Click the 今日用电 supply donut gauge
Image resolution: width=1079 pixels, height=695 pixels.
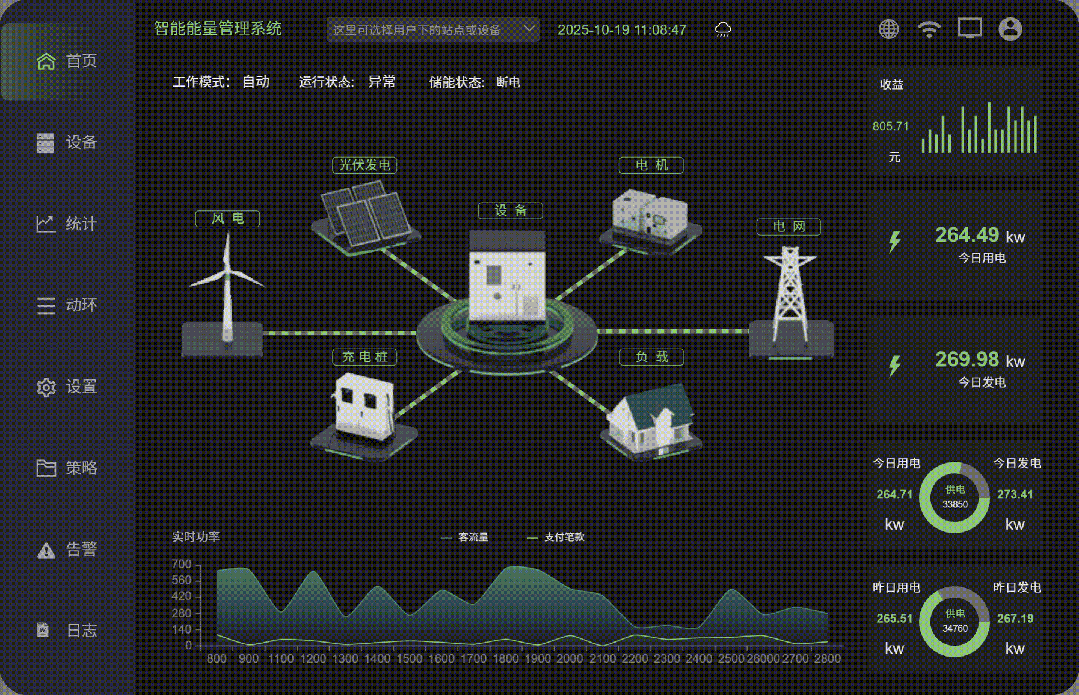click(x=952, y=495)
